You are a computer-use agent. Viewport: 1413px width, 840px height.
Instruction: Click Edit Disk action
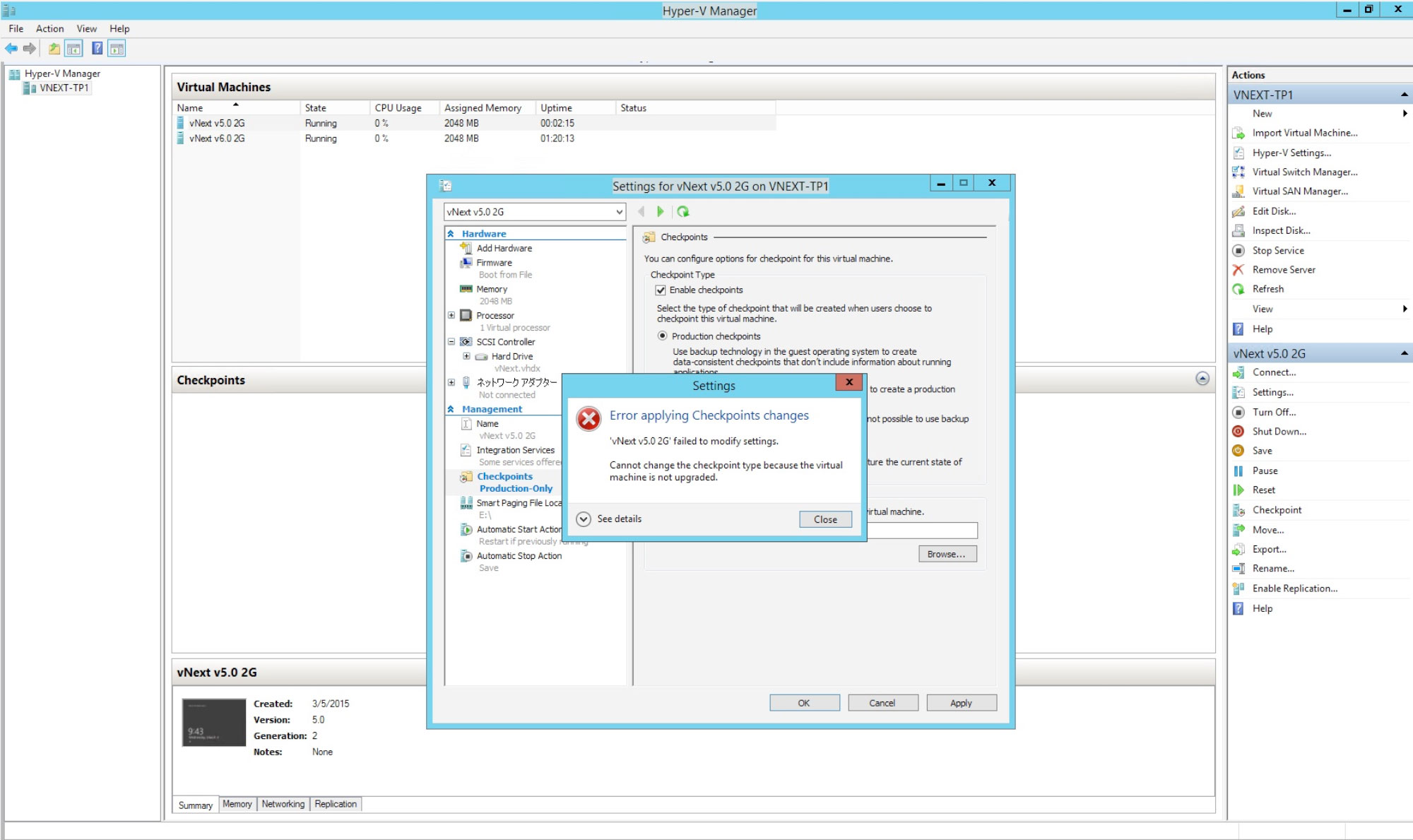click(x=1274, y=211)
